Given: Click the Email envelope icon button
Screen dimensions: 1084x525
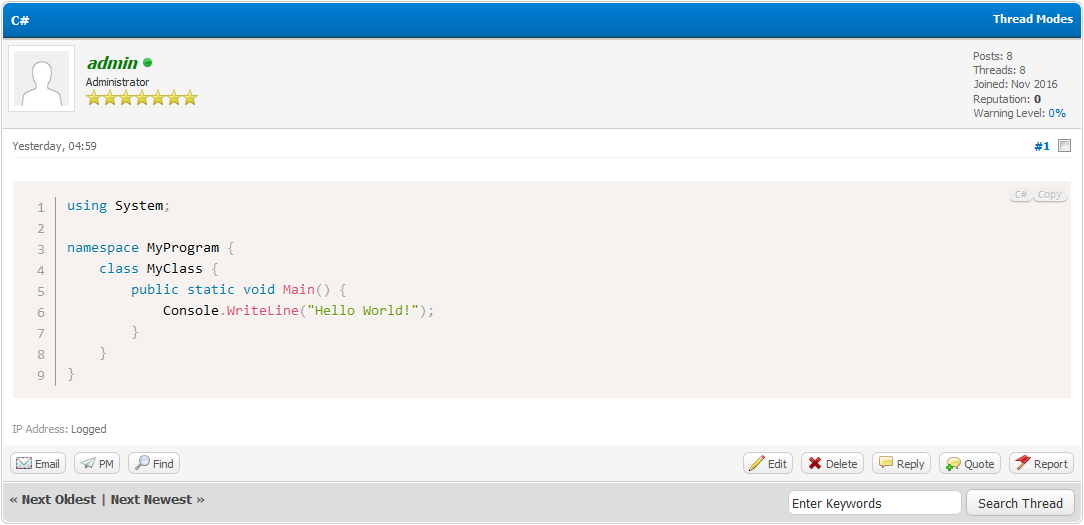Looking at the screenshot, I should point(38,464).
